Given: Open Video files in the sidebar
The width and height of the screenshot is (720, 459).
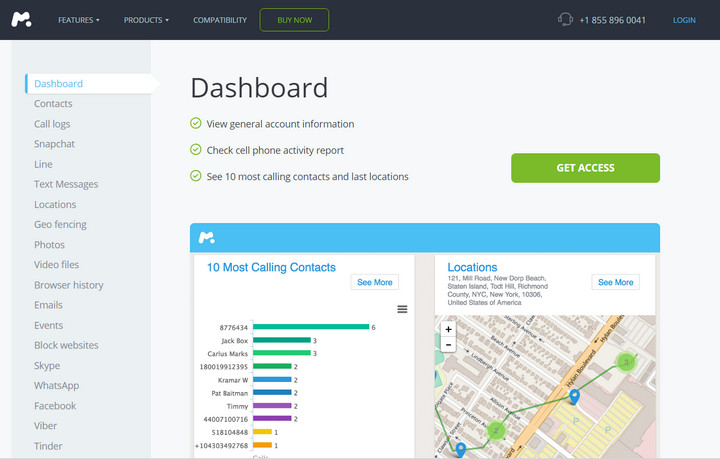Looking at the screenshot, I should coord(56,265).
